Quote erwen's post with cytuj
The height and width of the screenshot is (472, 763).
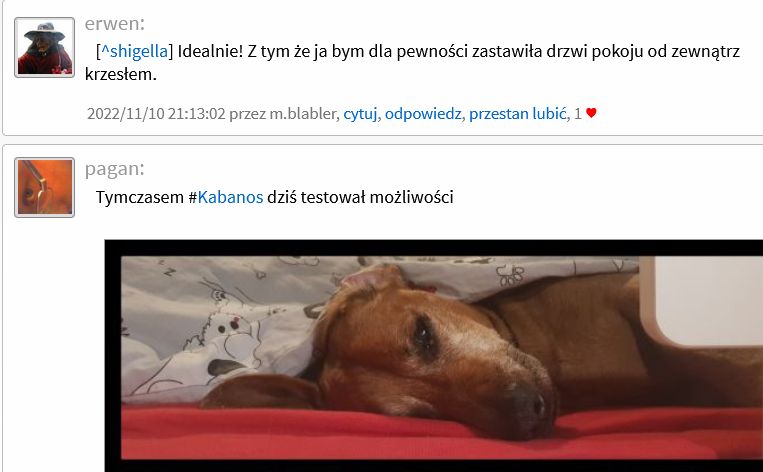pyautogui.click(x=360, y=113)
